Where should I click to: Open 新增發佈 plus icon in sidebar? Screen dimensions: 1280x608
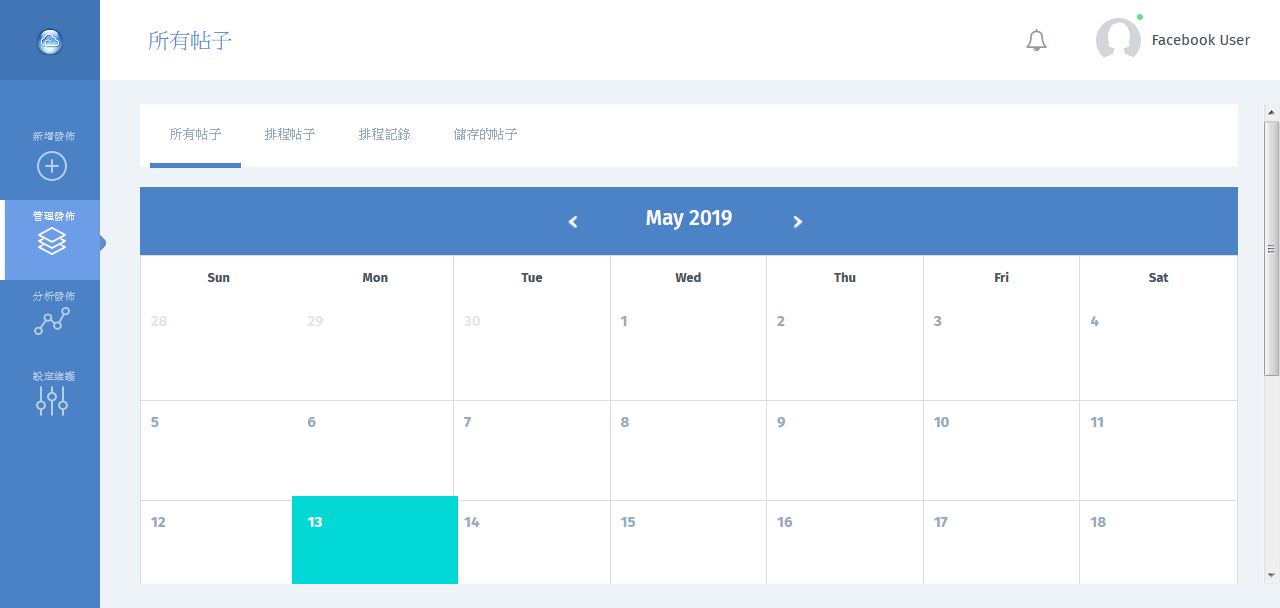[52, 166]
